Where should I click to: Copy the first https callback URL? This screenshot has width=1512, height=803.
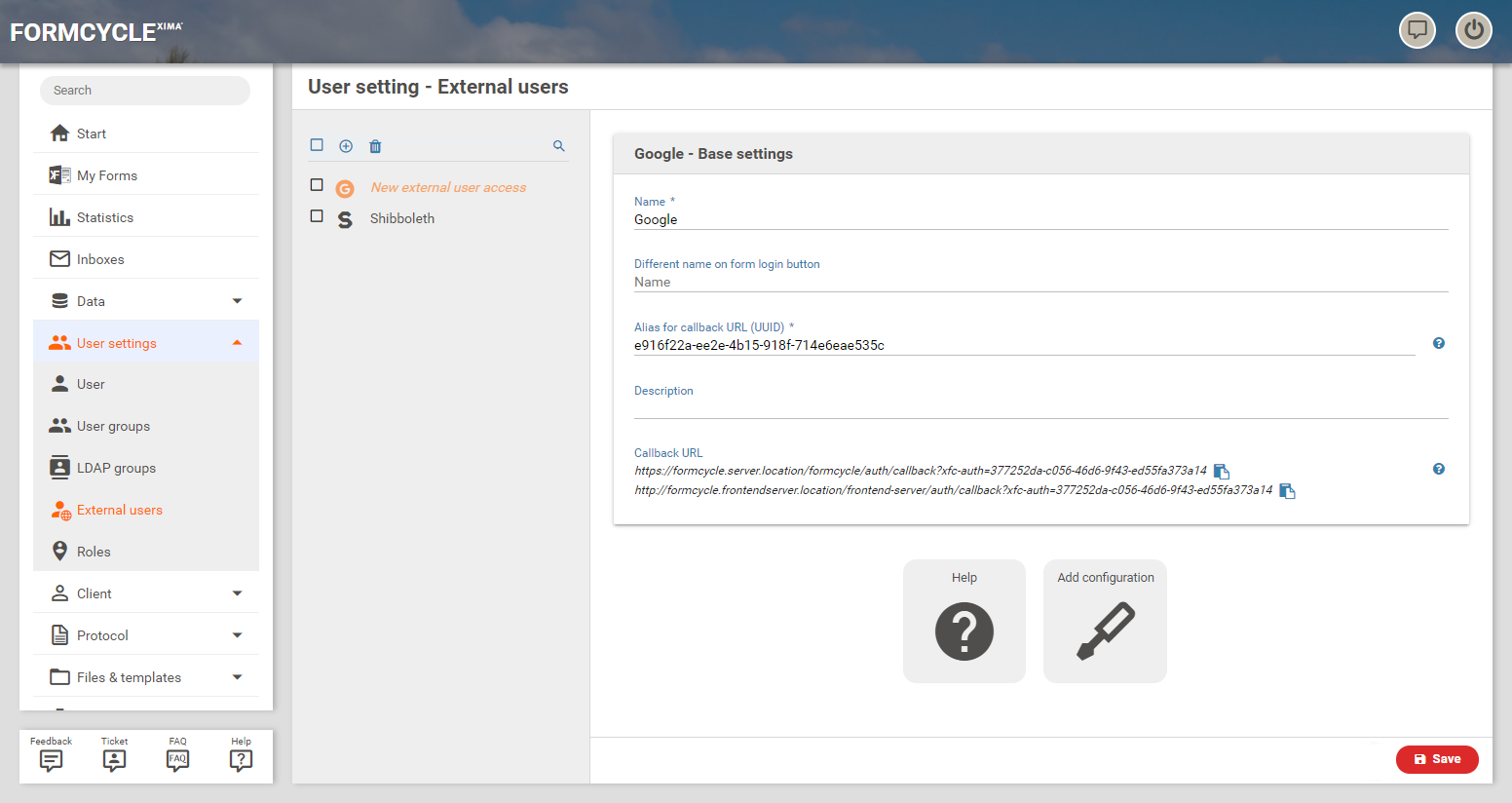coord(1222,472)
